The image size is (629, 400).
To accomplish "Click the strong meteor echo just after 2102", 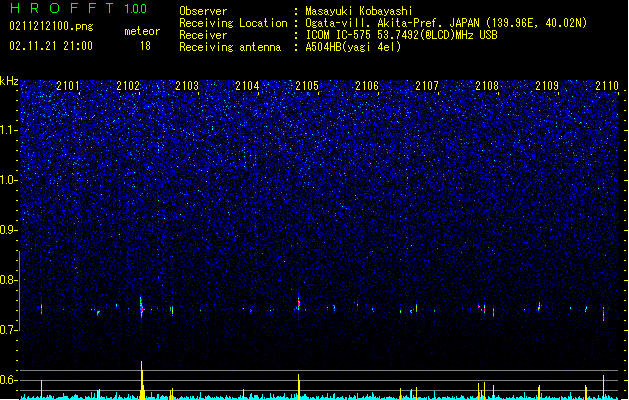I will (141, 307).
